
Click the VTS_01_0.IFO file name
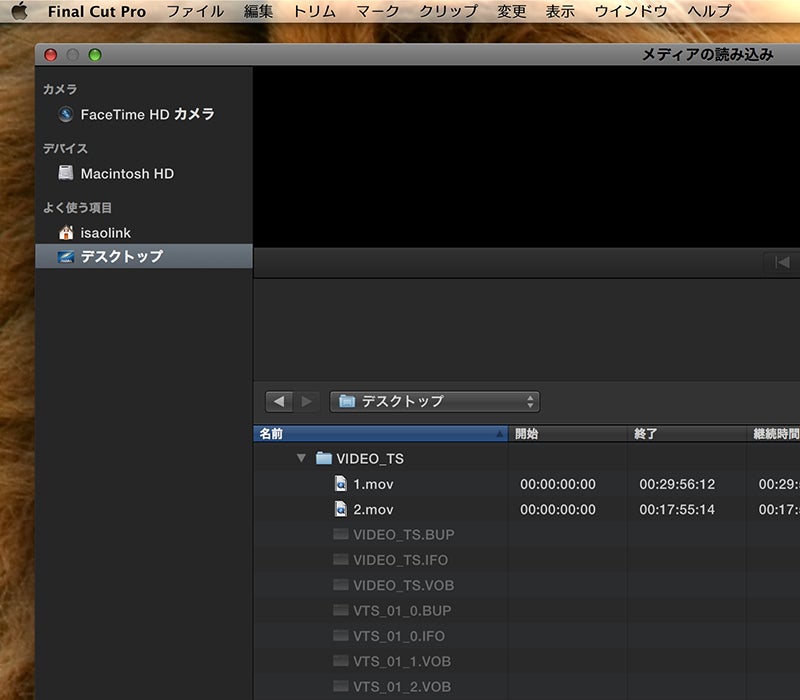399,636
